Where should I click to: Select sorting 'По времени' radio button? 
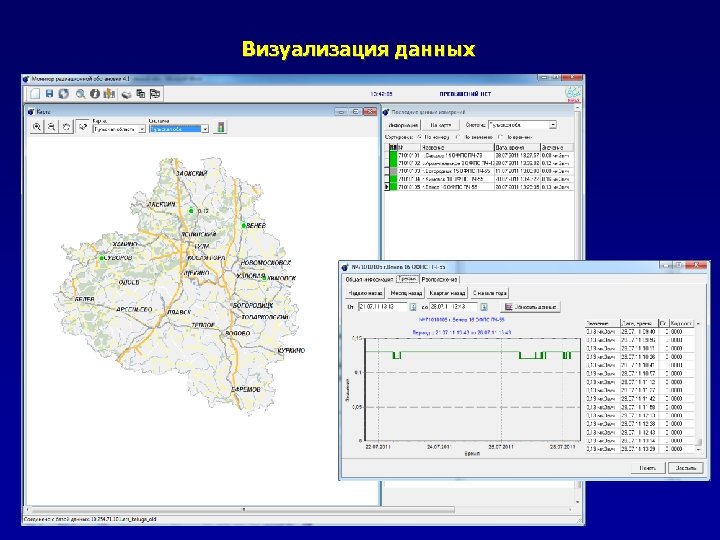501,137
